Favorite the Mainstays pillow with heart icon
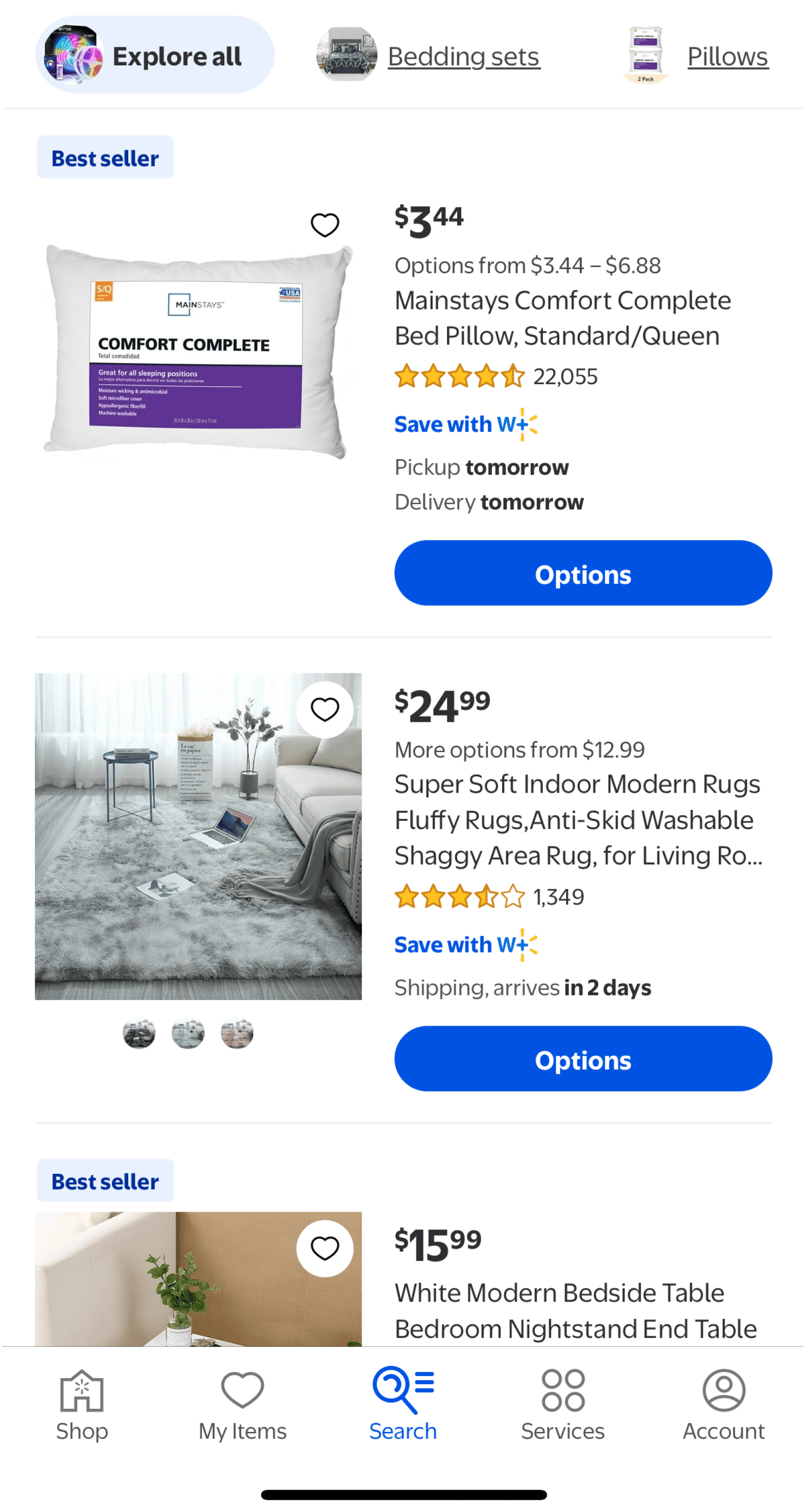The height and width of the screenshot is (1512, 803). 324,225
